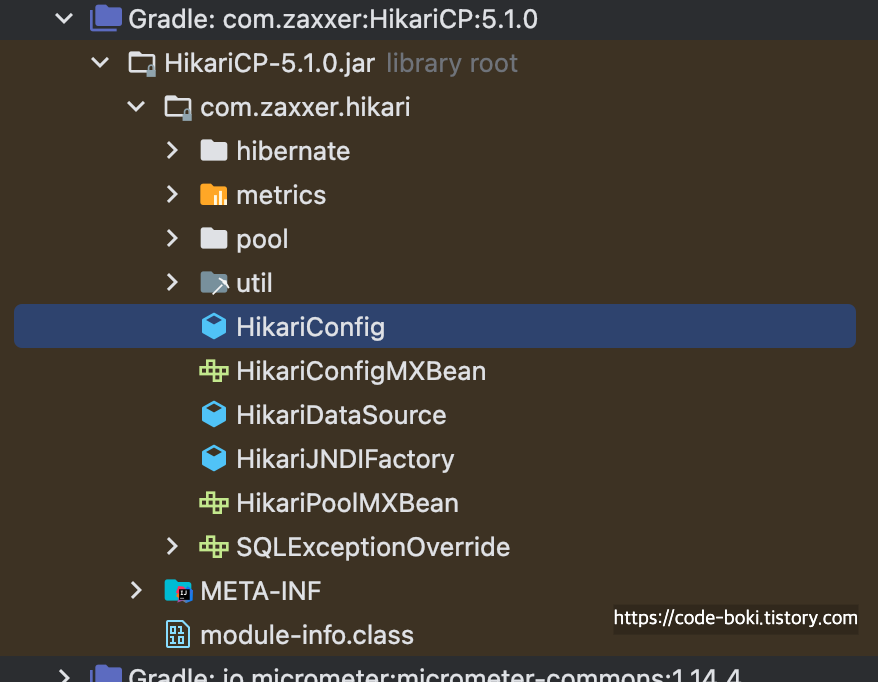Expand the util folder
Image resolution: width=878 pixels, height=682 pixels.
(172, 282)
